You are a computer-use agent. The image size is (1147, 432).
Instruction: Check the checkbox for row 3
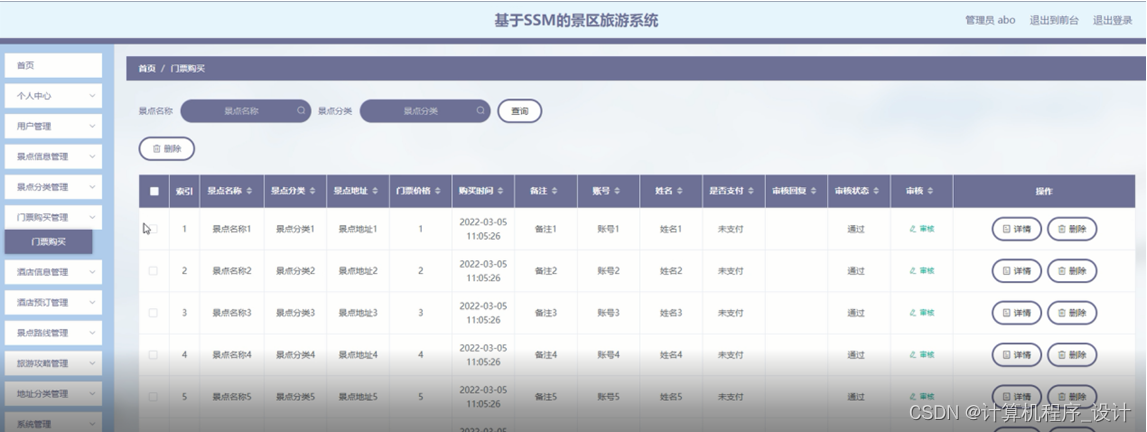[x=154, y=313]
